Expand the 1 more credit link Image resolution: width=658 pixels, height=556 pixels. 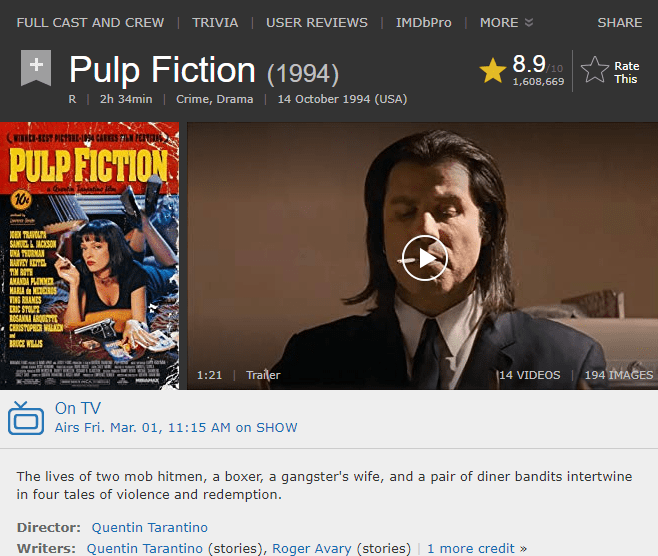tap(472, 548)
